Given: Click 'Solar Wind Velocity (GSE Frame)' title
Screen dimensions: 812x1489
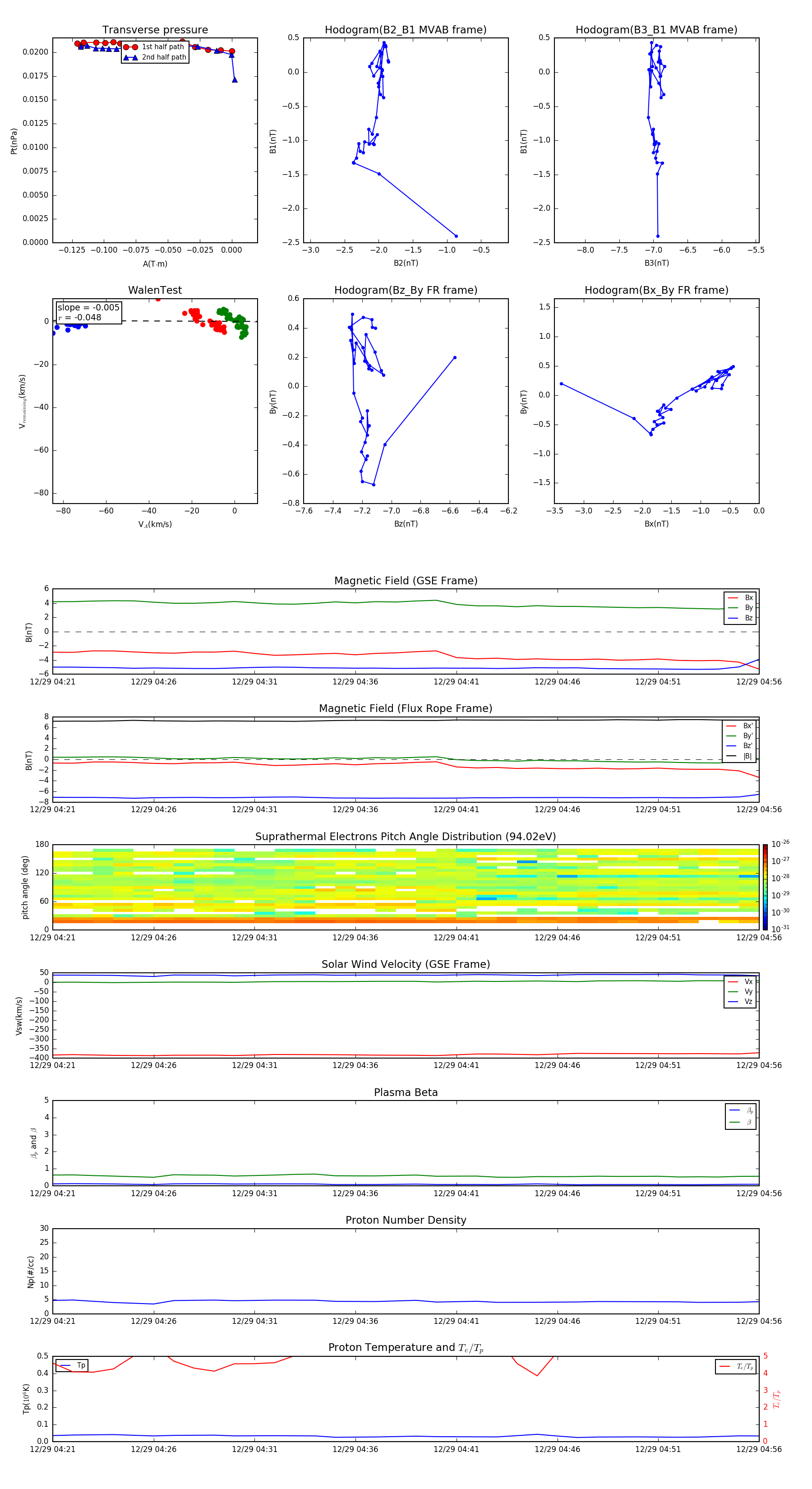Looking at the screenshot, I should point(406,964).
